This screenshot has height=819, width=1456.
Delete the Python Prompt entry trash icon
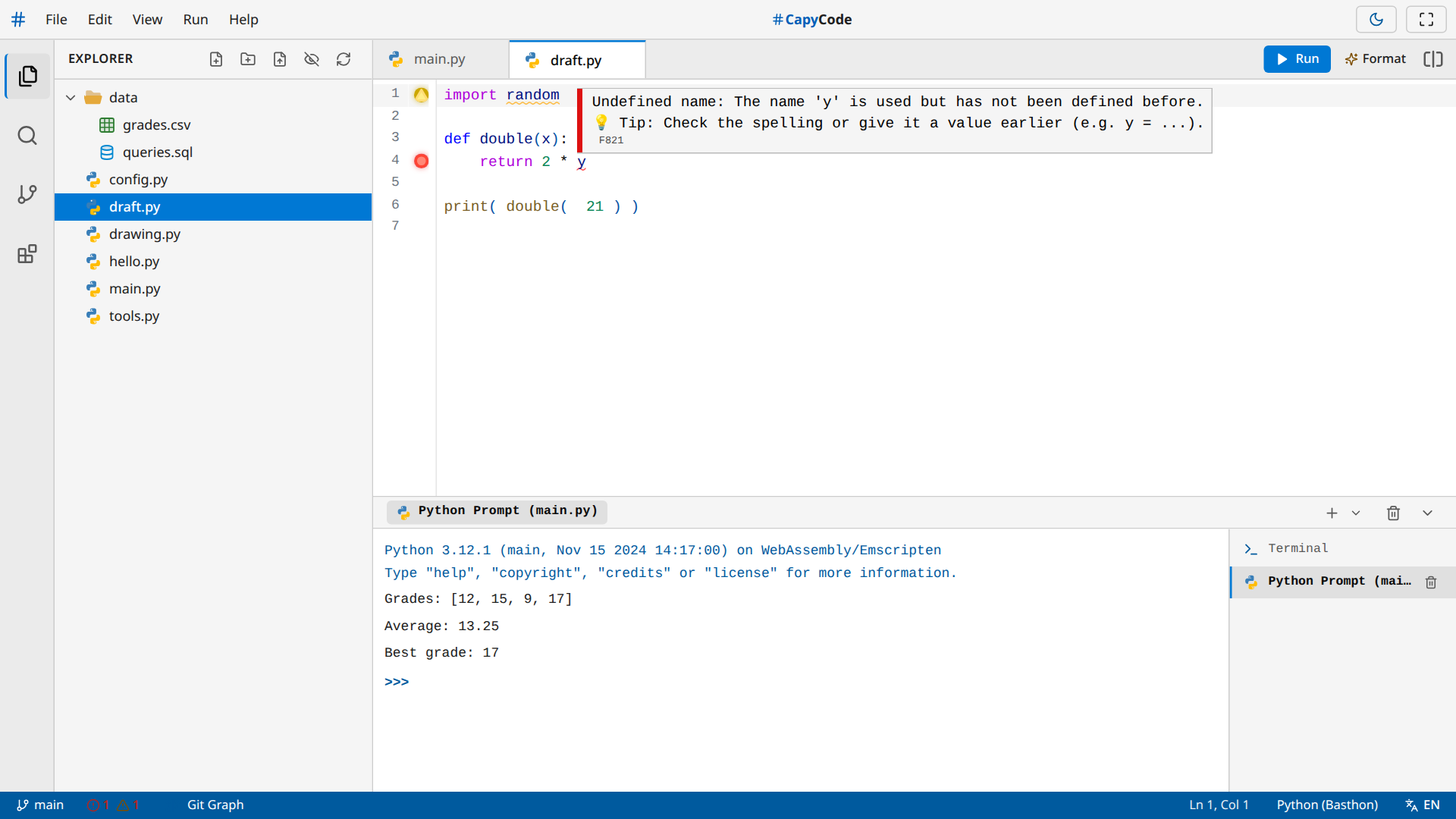coord(1431,582)
